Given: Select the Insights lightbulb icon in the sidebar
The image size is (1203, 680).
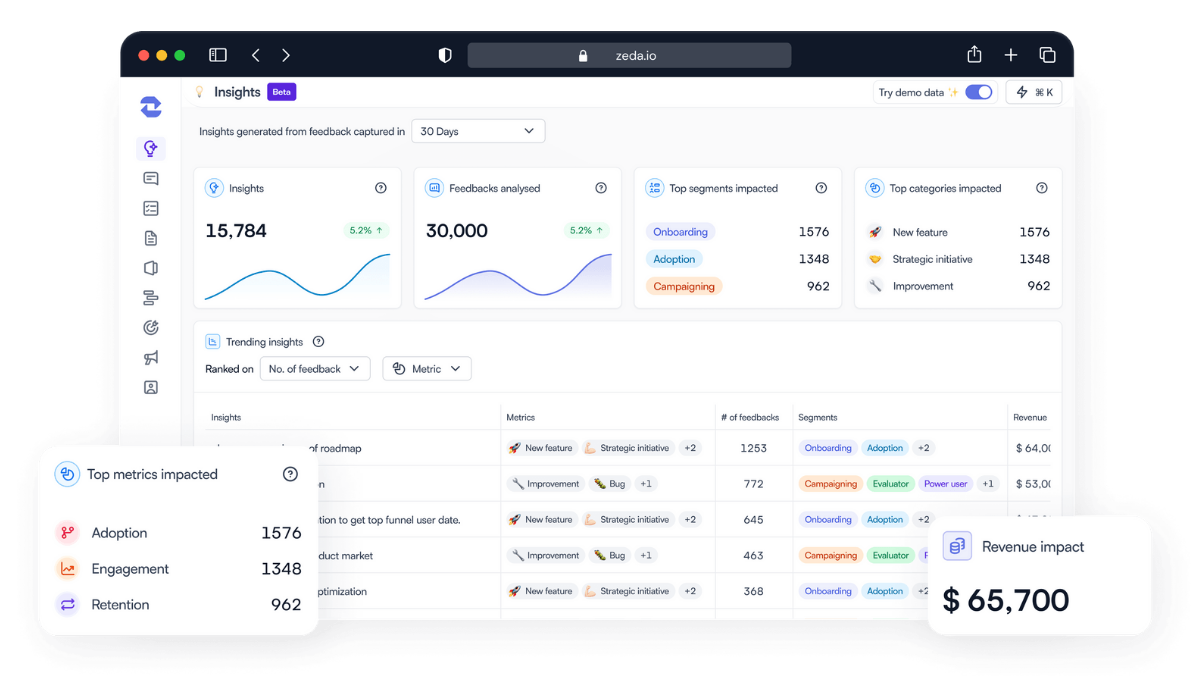Looking at the screenshot, I should (151, 148).
